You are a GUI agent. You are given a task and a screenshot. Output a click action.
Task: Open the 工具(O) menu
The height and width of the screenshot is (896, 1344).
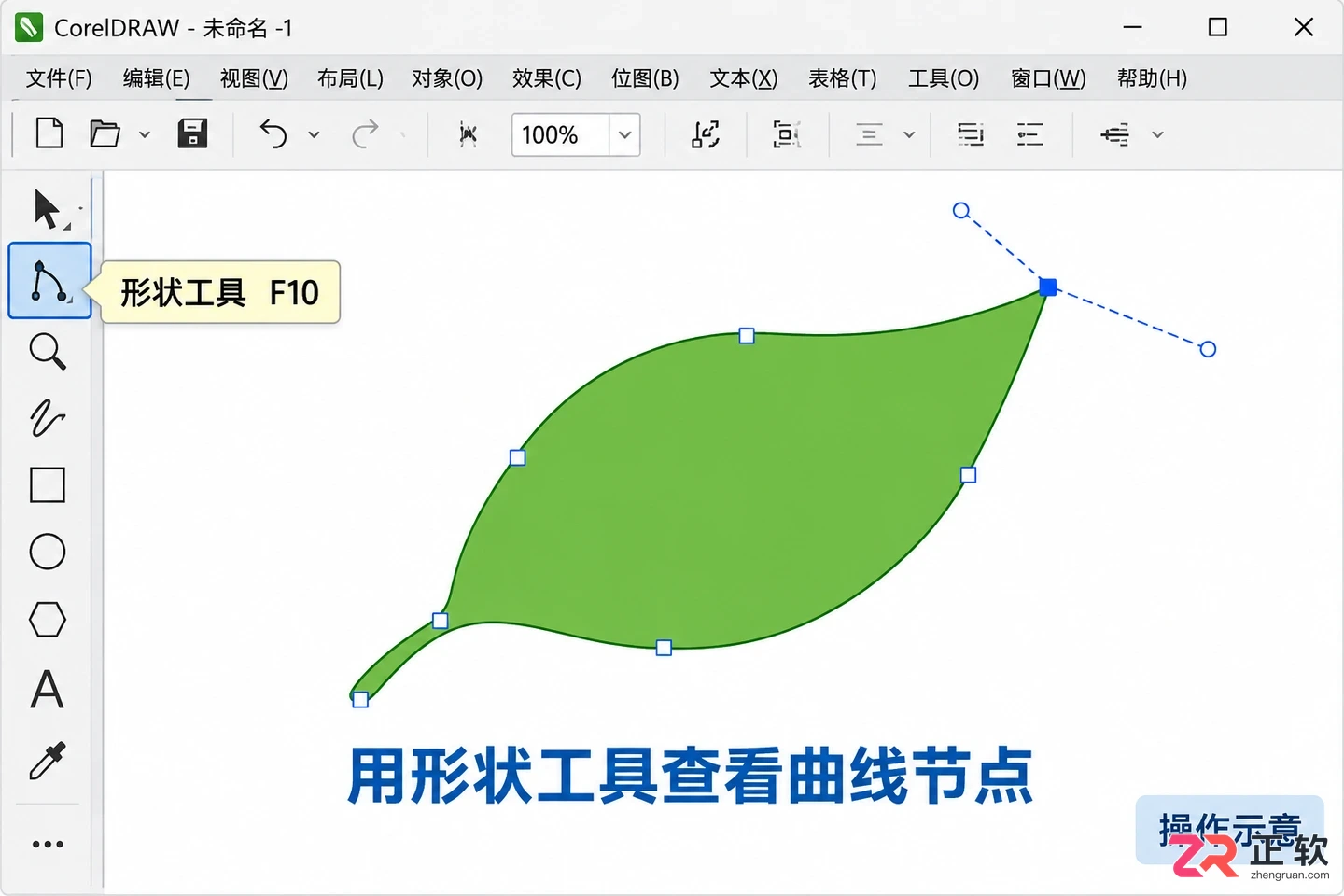pyautogui.click(x=944, y=78)
